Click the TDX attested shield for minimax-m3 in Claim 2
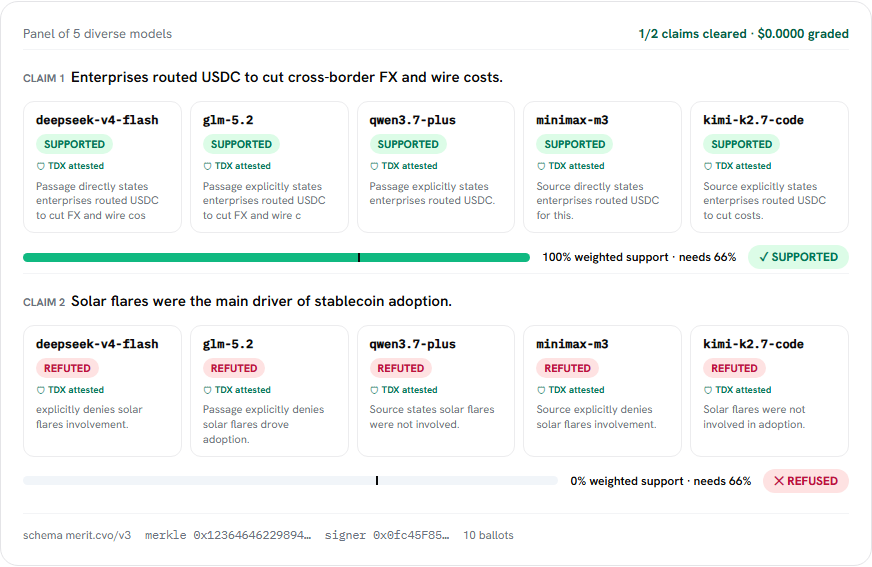Image resolution: width=872 pixels, height=567 pixels. pyautogui.click(x=541, y=390)
